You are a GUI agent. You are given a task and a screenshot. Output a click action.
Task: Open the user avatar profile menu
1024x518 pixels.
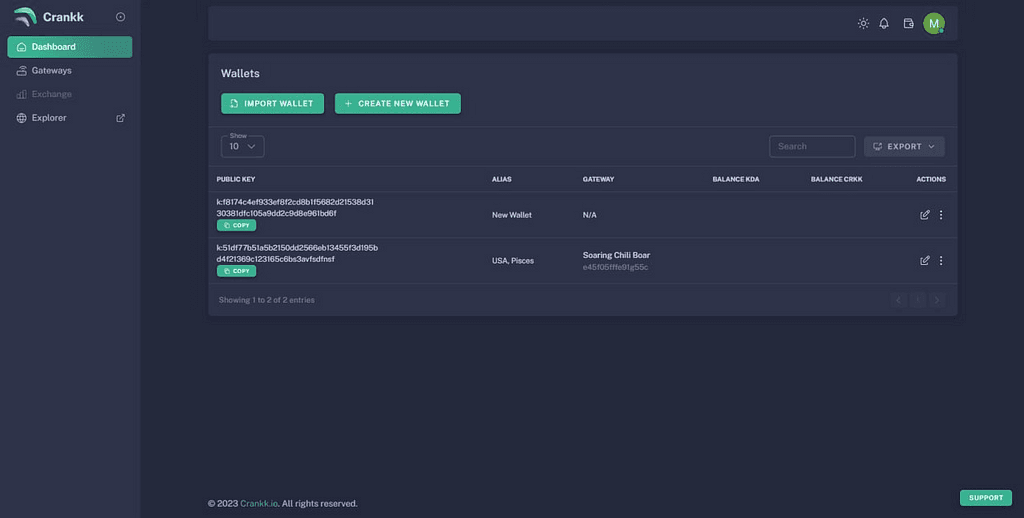tap(934, 23)
